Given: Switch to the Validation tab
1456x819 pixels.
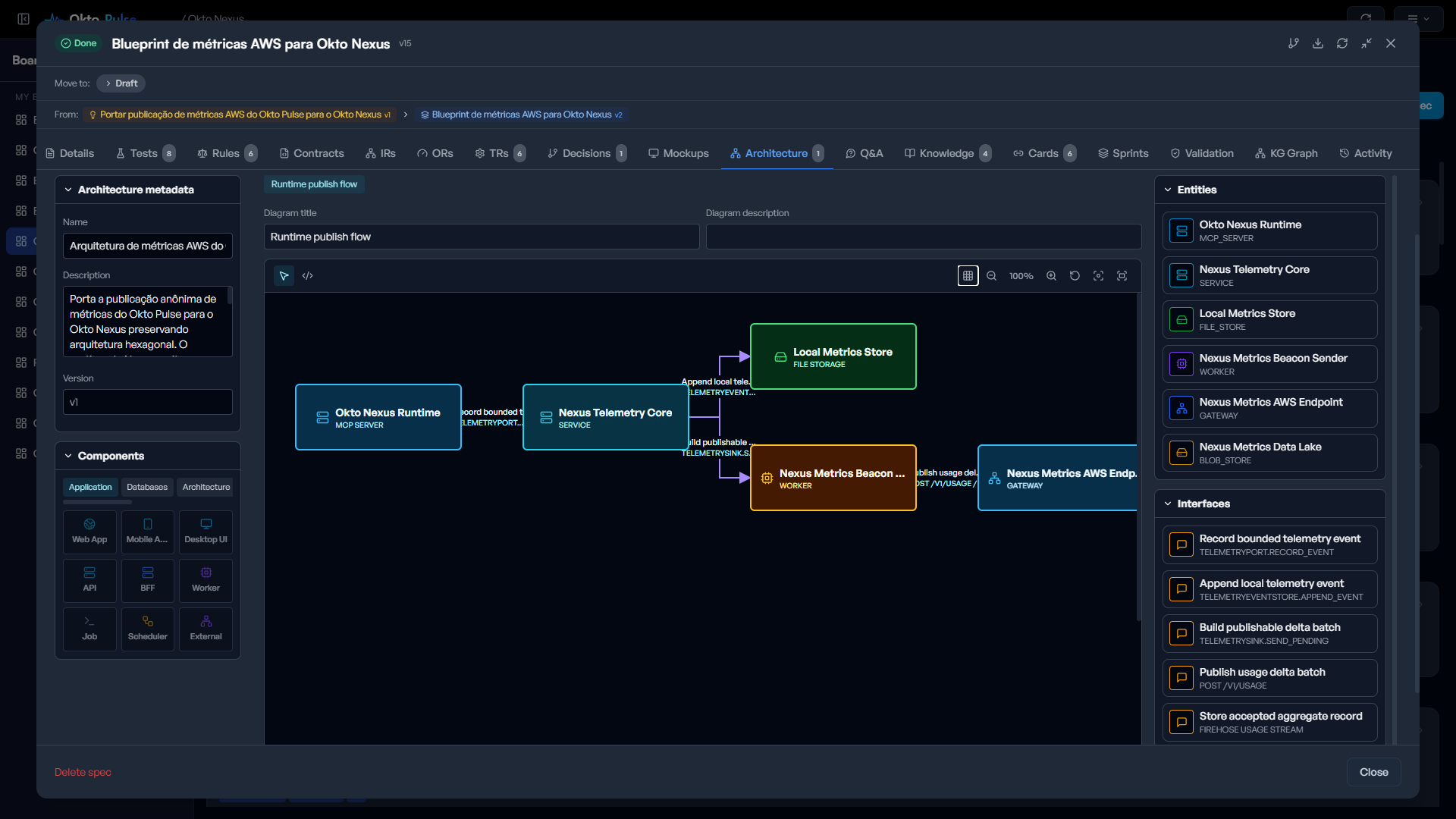Looking at the screenshot, I should [x=1202, y=153].
